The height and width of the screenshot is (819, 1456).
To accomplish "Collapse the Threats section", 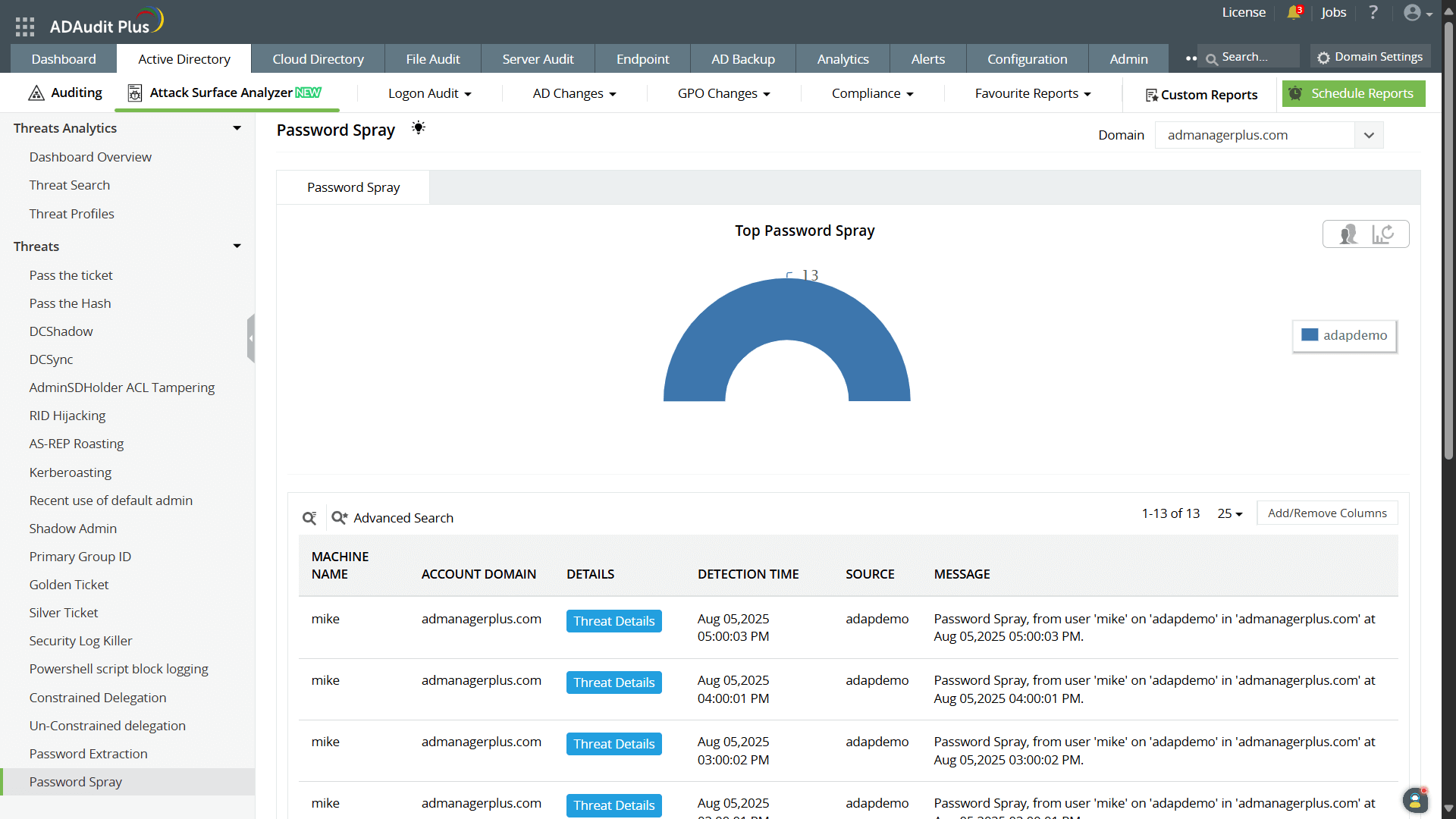I will (237, 246).
